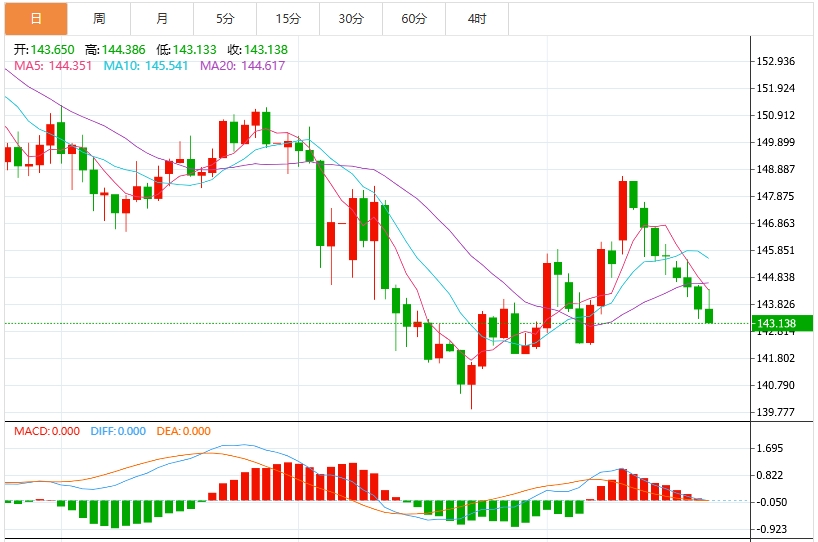Click the DIFF:0.000 indicator label

(118, 431)
